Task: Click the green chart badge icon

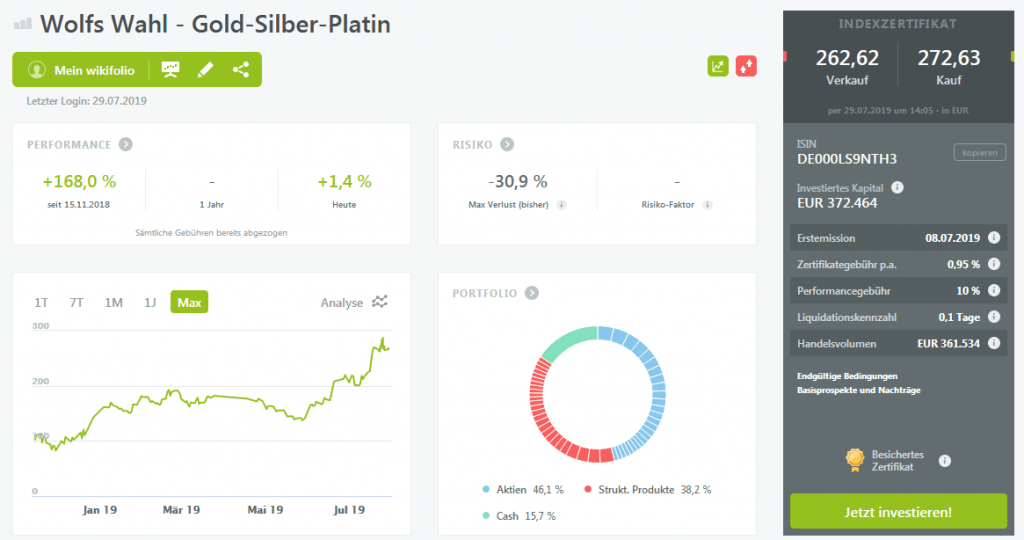Action: [x=718, y=66]
